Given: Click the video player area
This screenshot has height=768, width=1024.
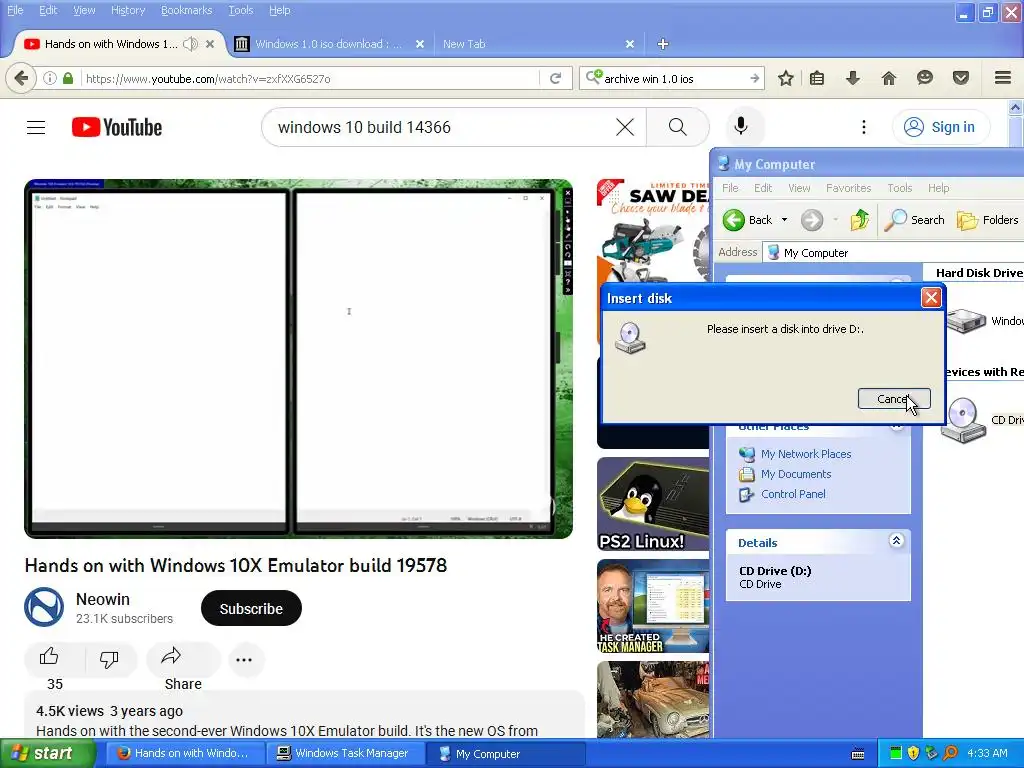Looking at the screenshot, I should (x=298, y=359).
